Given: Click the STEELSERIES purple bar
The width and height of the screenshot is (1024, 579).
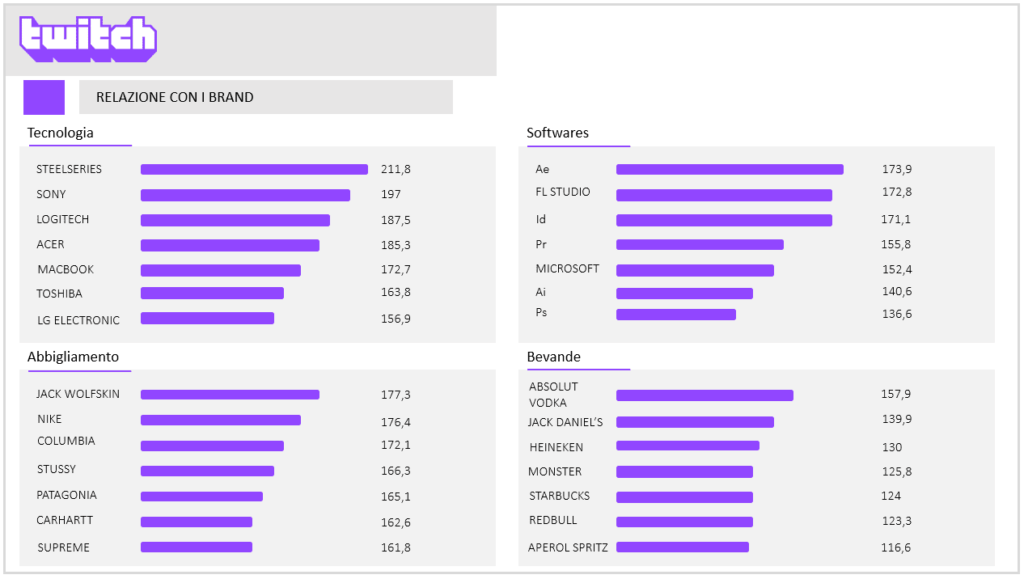Looking at the screenshot, I should 254,170.
